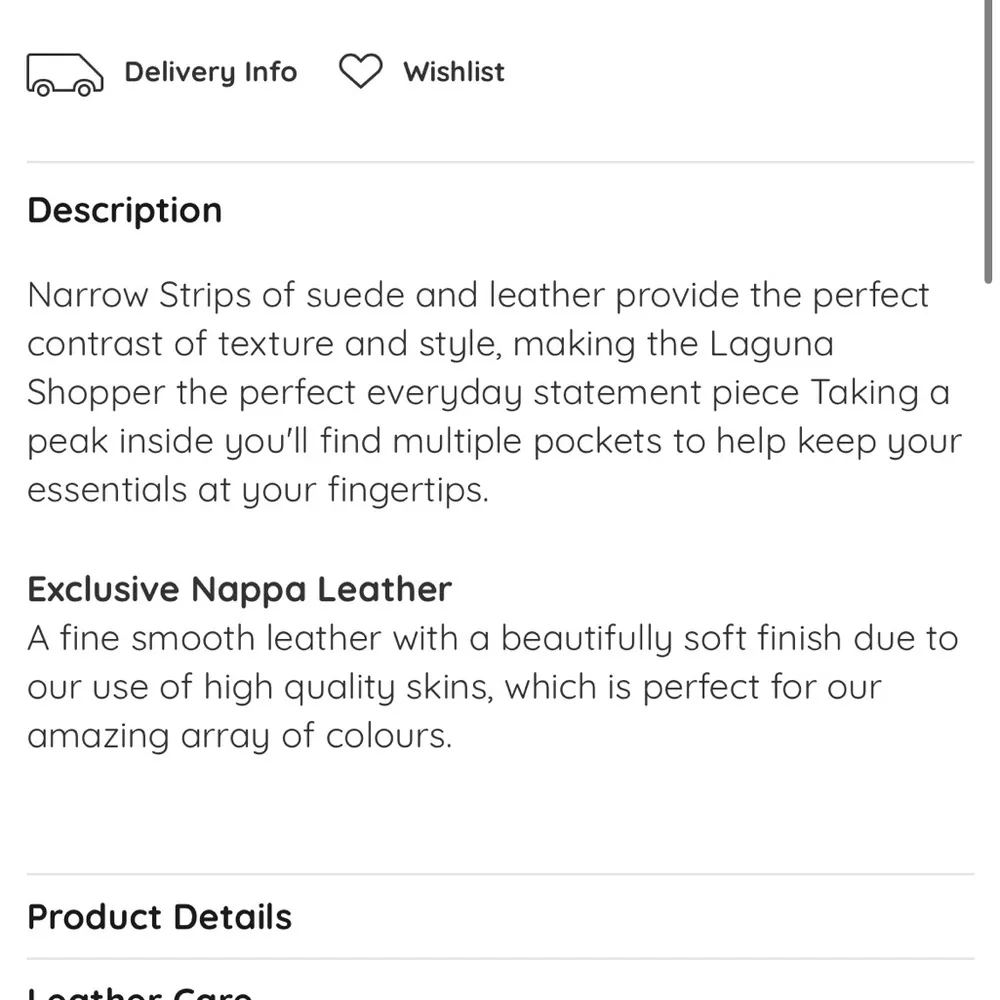Viewport: 1000px width, 1000px height.
Task: Click the Exclusive Nappa Leather heading
Action: coord(239,589)
